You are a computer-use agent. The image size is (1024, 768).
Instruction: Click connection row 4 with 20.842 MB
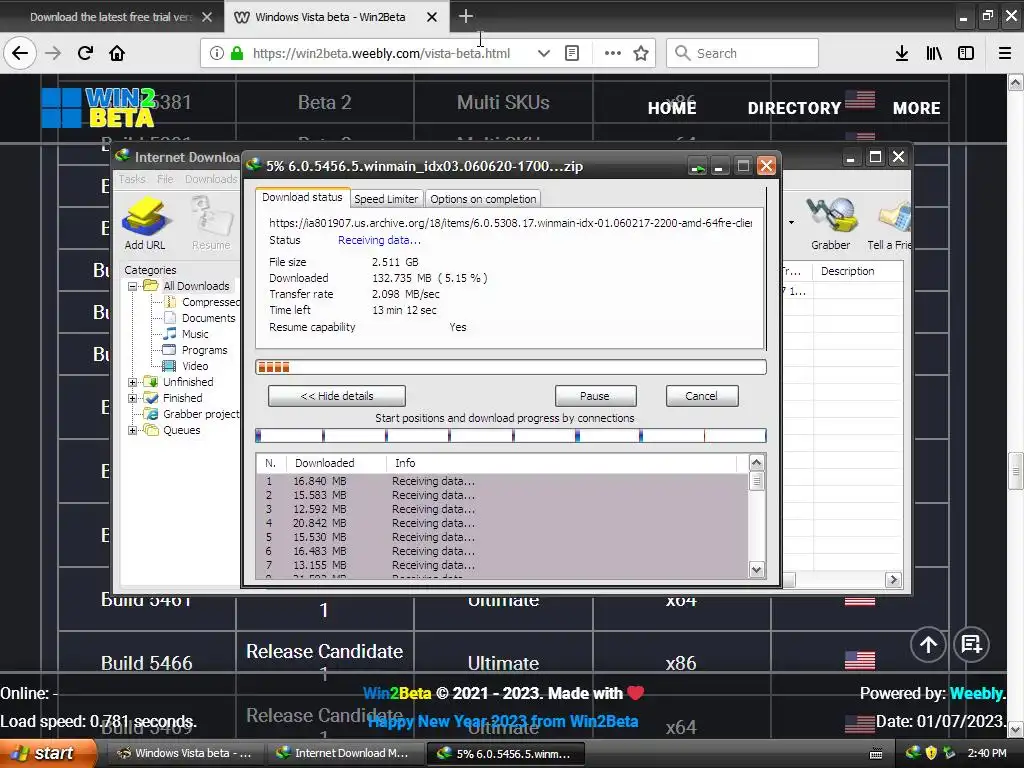point(502,523)
